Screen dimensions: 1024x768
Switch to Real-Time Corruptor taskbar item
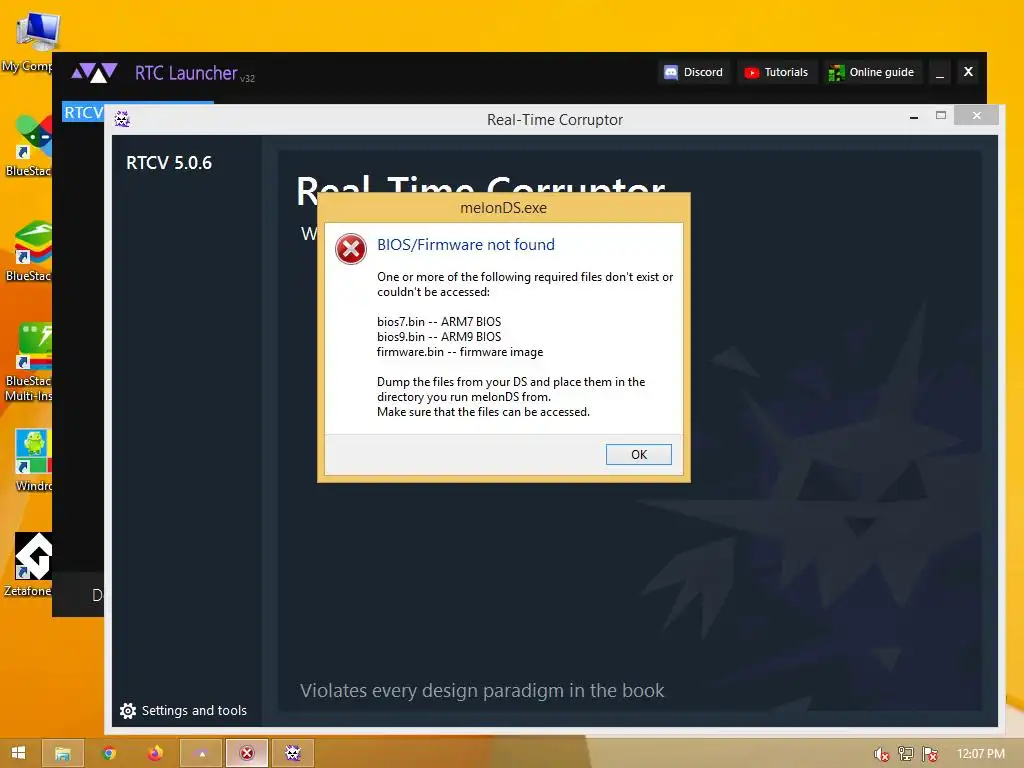293,754
